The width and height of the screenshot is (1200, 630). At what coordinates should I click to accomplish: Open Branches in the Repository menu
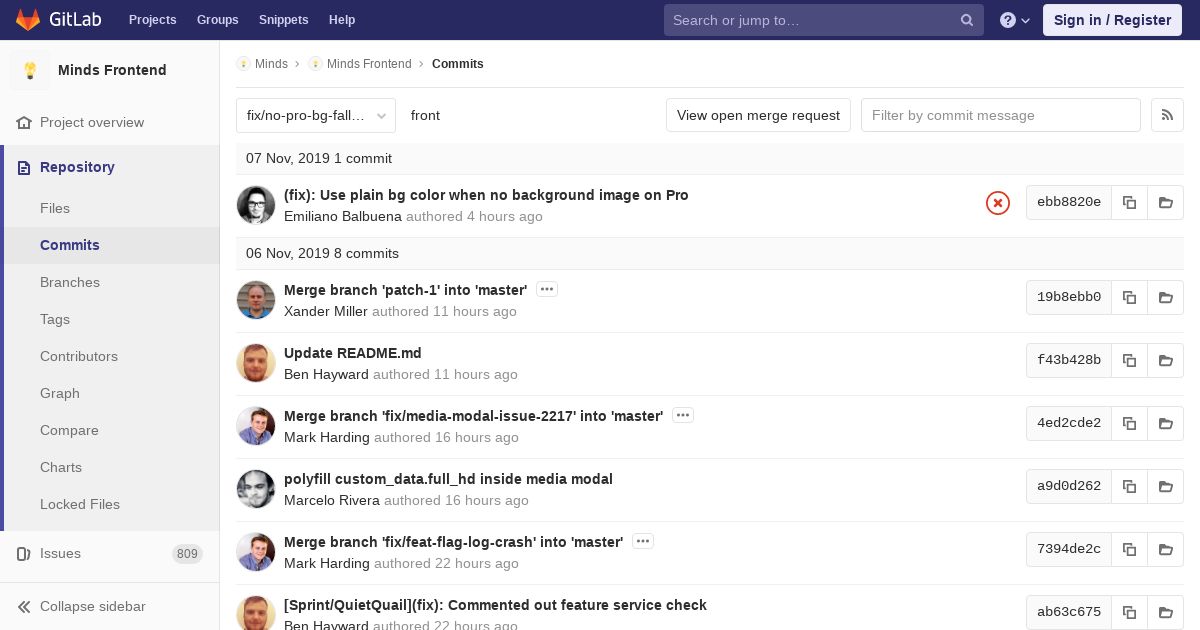point(70,282)
